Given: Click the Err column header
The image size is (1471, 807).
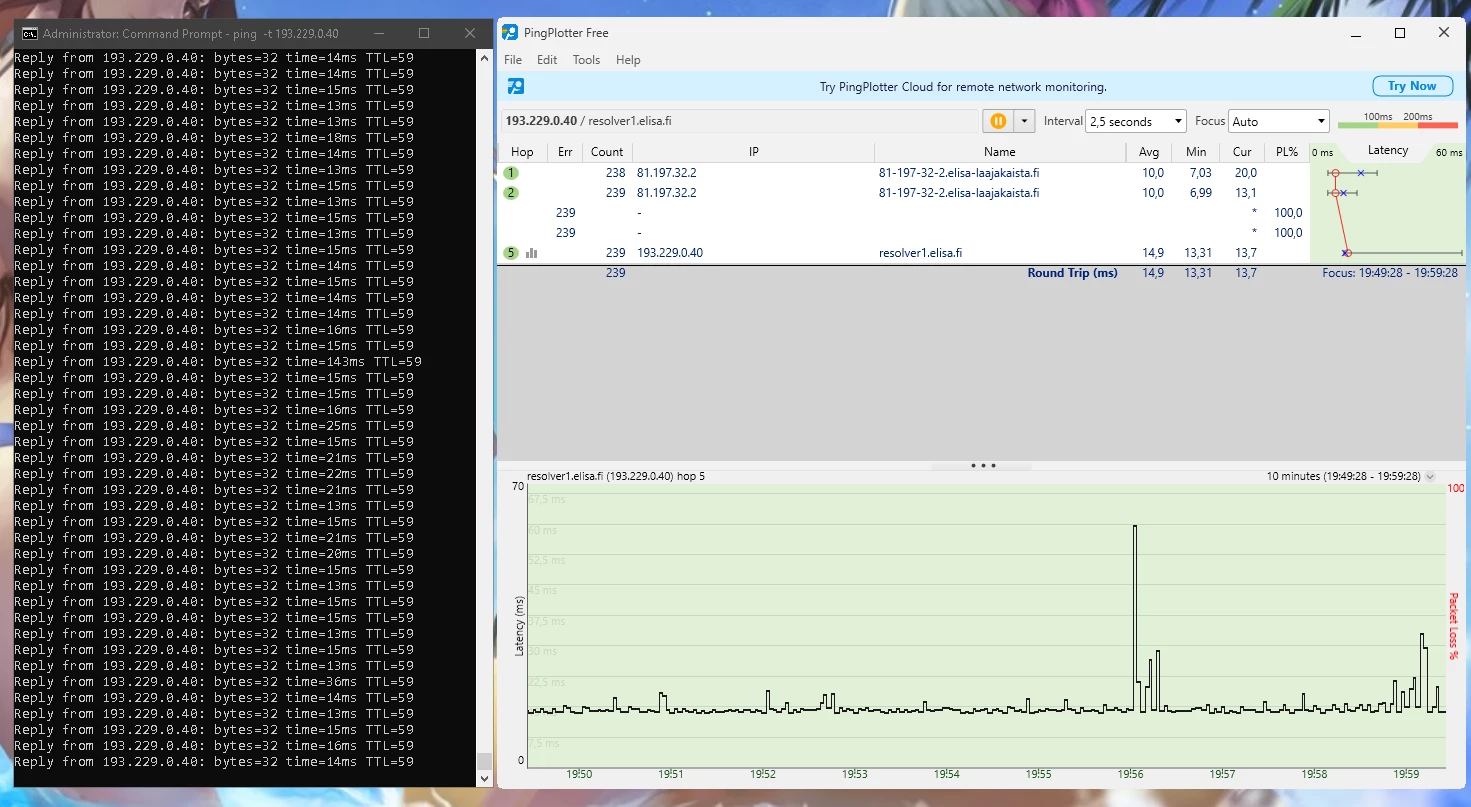Looking at the screenshot, I should [566, 152].
